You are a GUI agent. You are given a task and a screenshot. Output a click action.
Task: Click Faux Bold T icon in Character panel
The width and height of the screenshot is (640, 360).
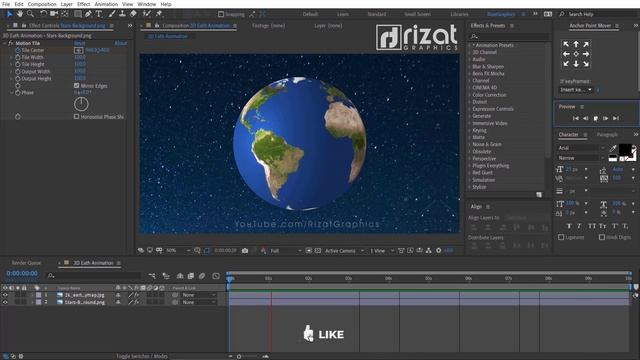[x=569, y=226]
